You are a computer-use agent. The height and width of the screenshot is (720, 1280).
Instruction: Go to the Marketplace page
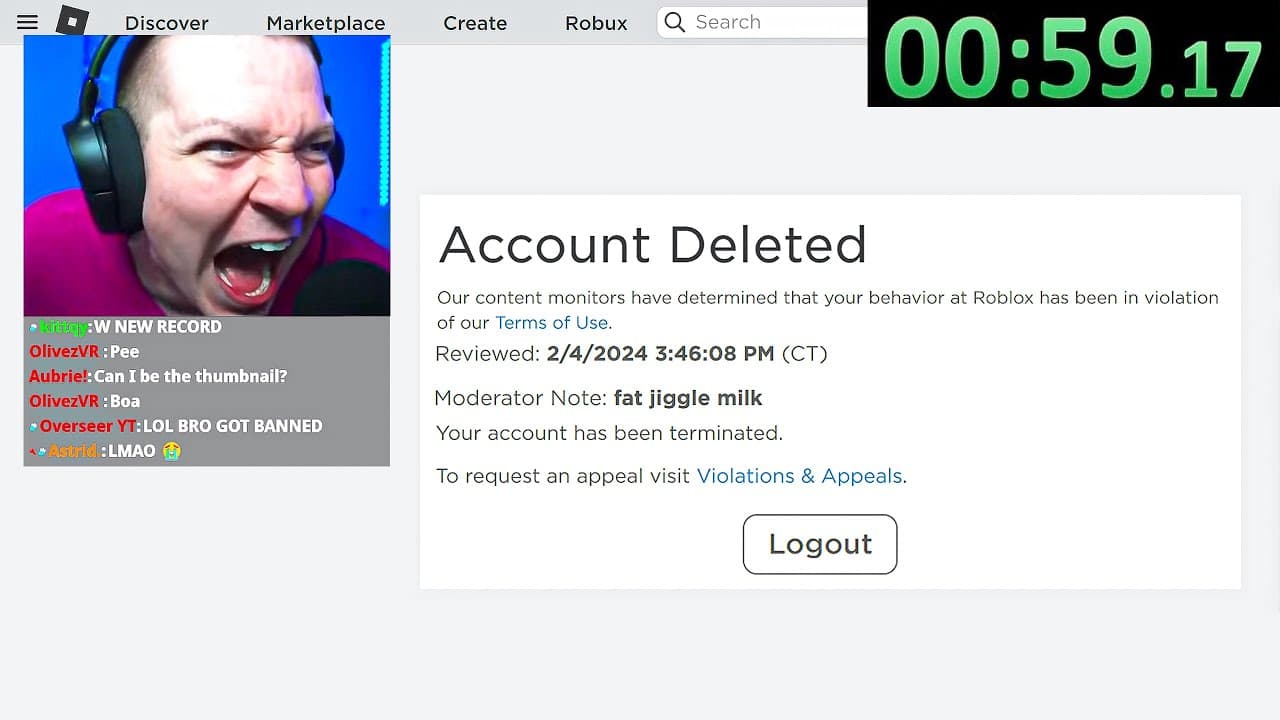tap(326, 23)
